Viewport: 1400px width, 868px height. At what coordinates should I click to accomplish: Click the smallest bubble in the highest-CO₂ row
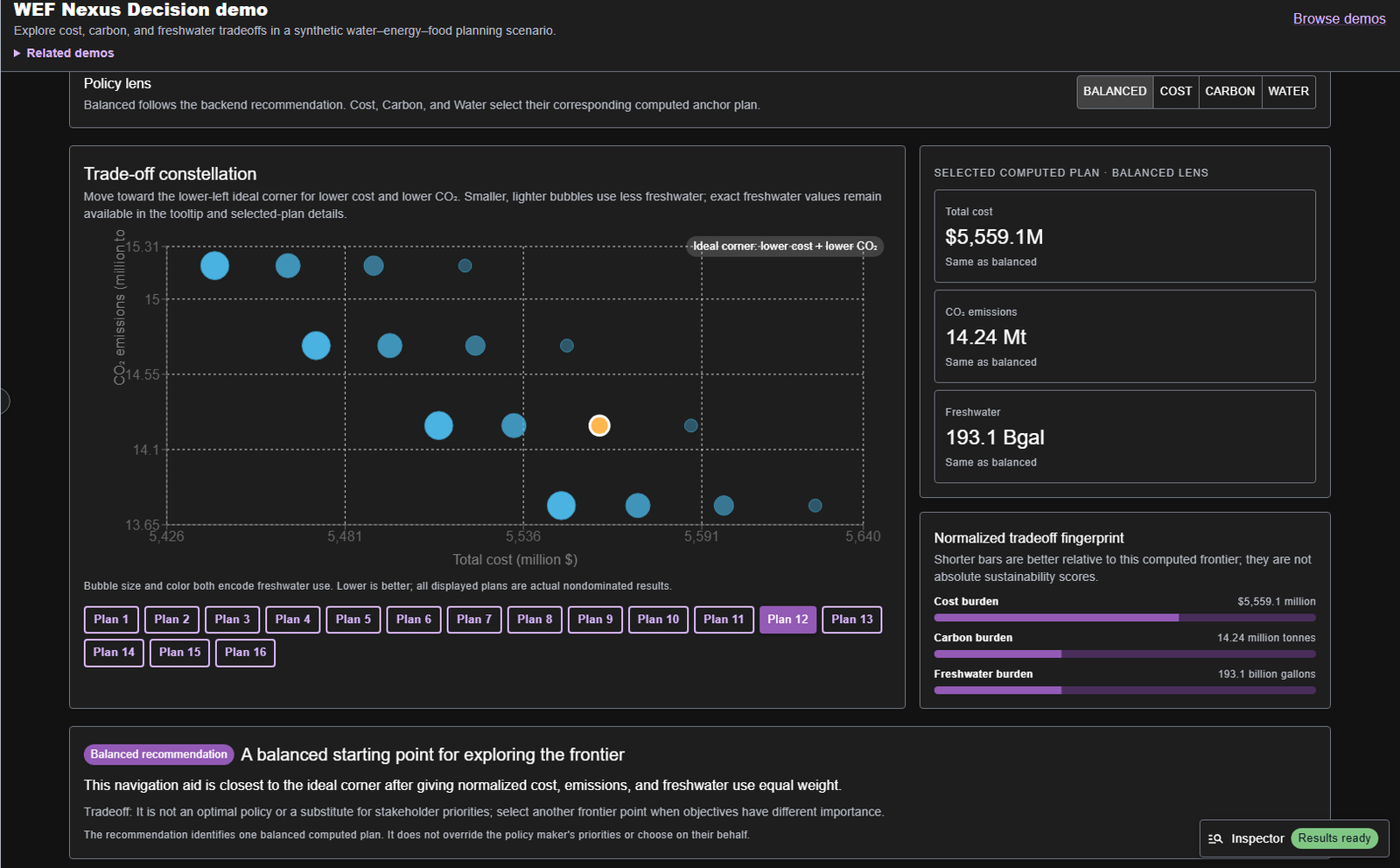pos(465,265)
